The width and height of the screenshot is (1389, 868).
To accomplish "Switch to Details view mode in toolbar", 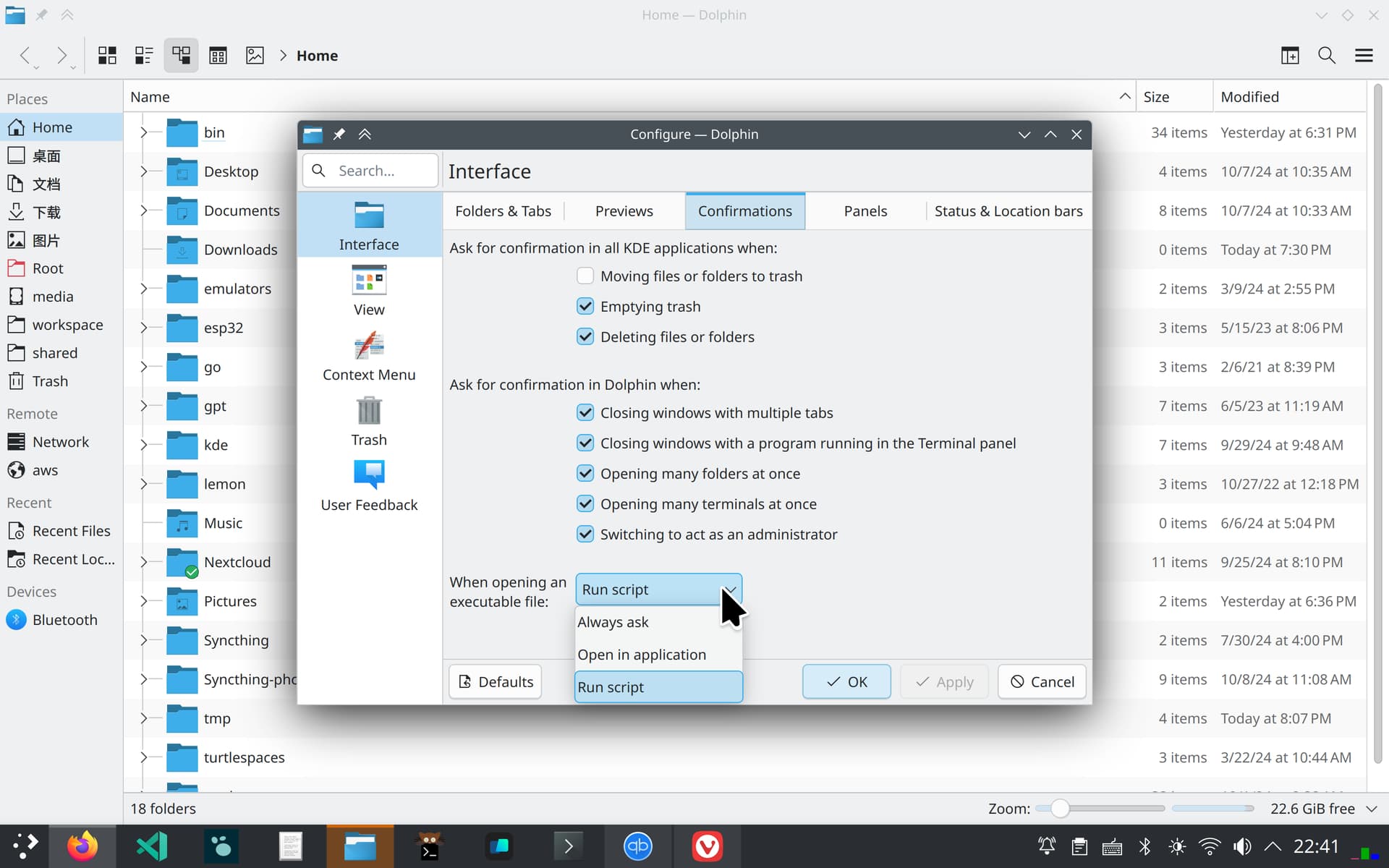I will [x=181, y=56].
